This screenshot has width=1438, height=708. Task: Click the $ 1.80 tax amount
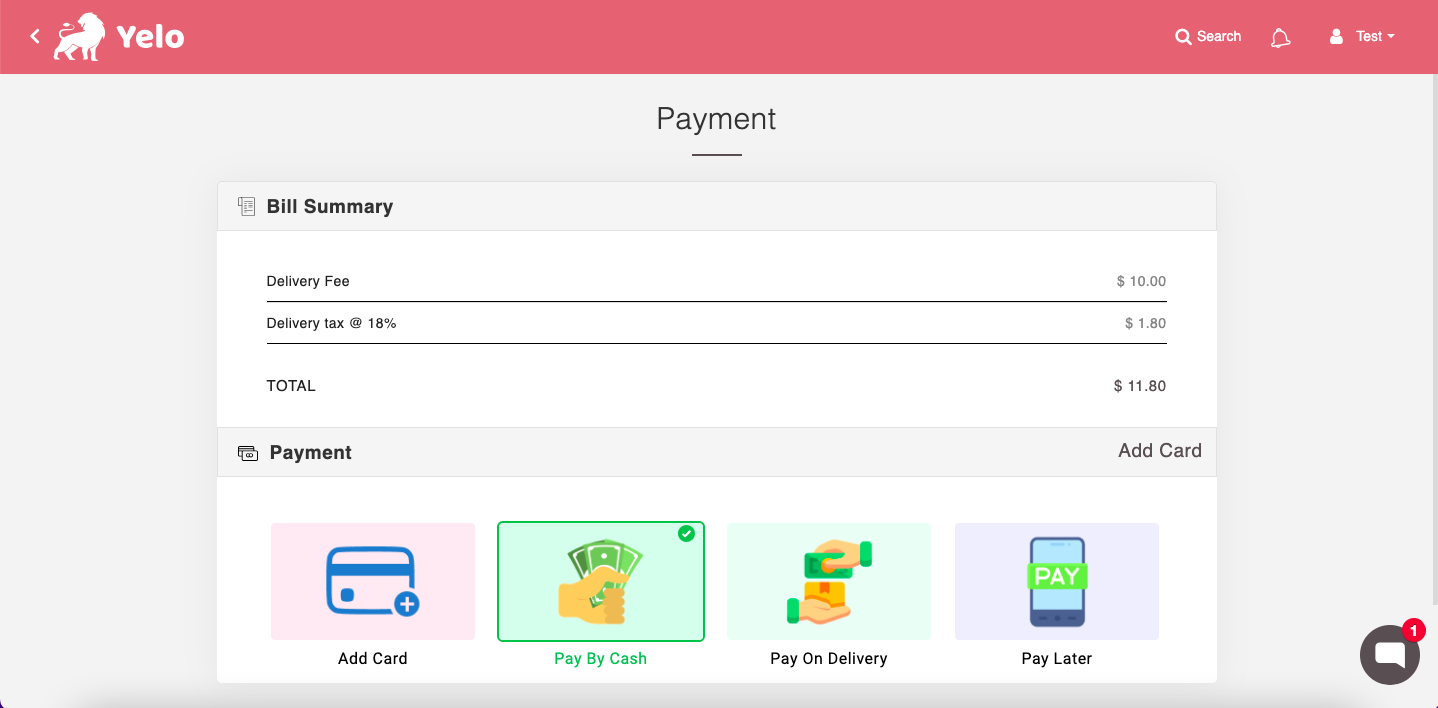click(x=1145, y=323)
